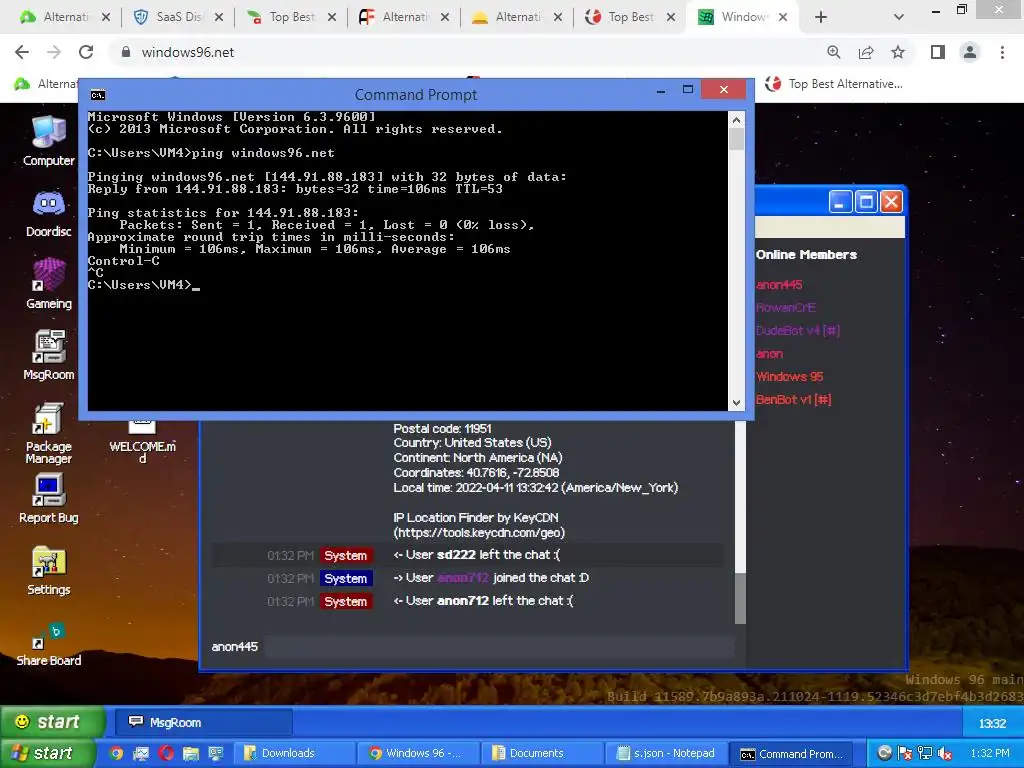Click anon712 name in the joined message

462,578
